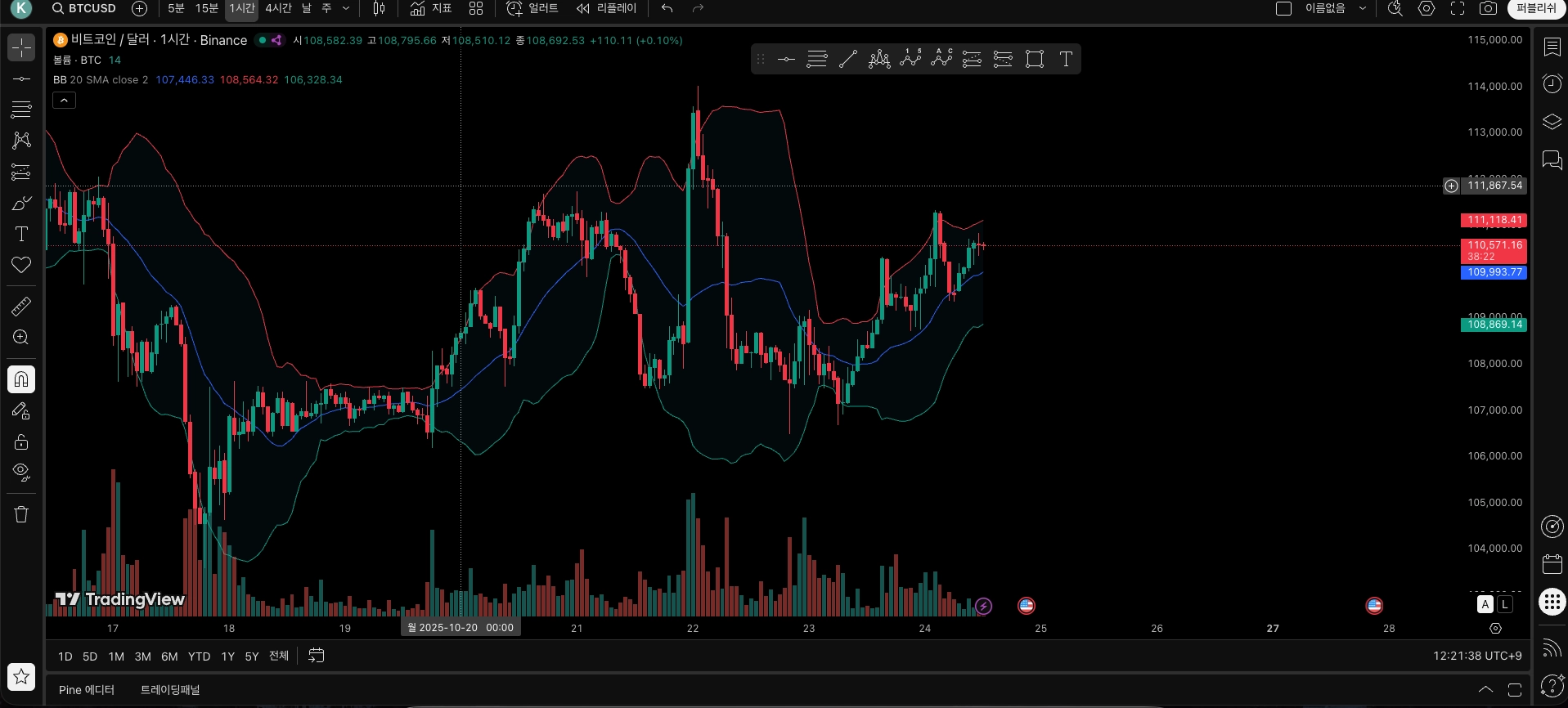Image resolution: width=1568 pixels, height=708 pixels.
Task: Open the pattern tools in left toolbar
Action: 21,140
